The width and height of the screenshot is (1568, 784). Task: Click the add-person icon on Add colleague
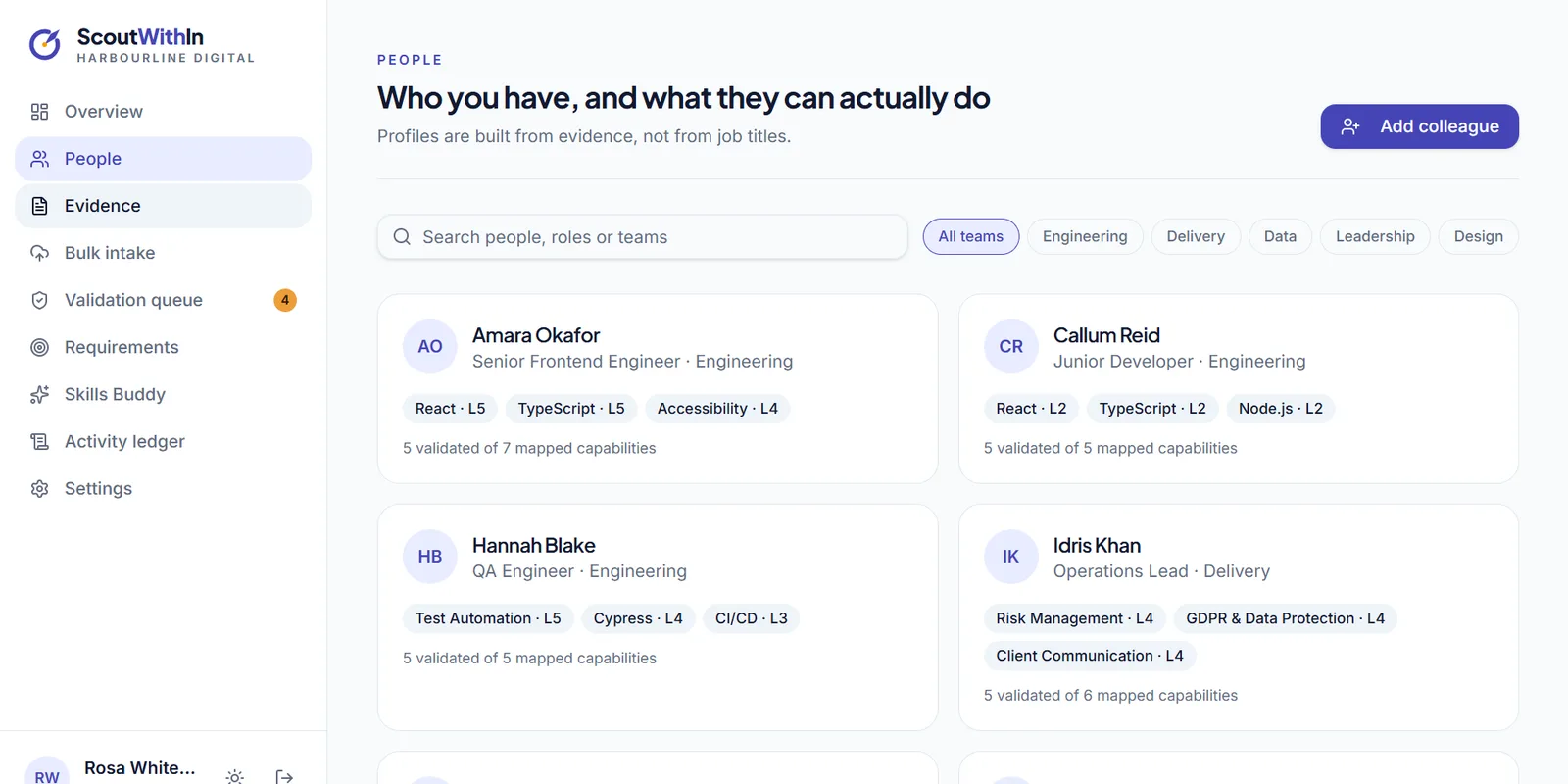pos(1350,126)
